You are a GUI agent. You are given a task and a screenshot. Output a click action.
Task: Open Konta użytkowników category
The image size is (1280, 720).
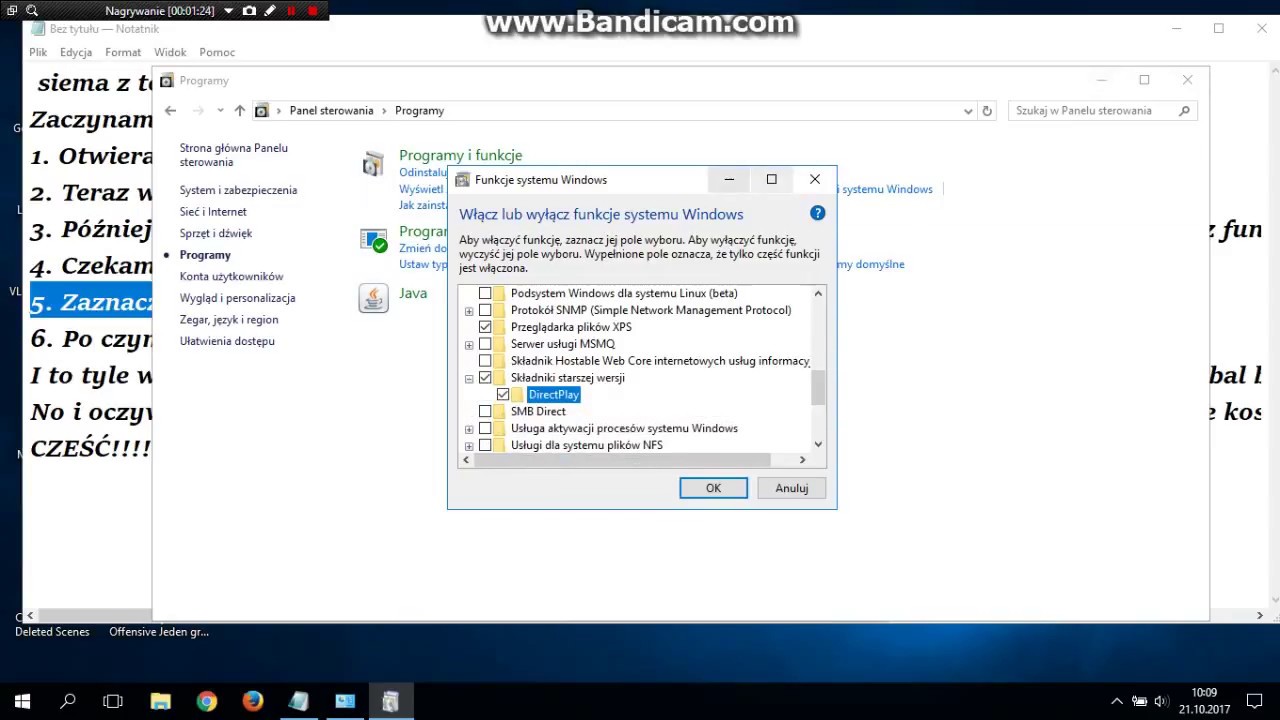pos(231,276)
